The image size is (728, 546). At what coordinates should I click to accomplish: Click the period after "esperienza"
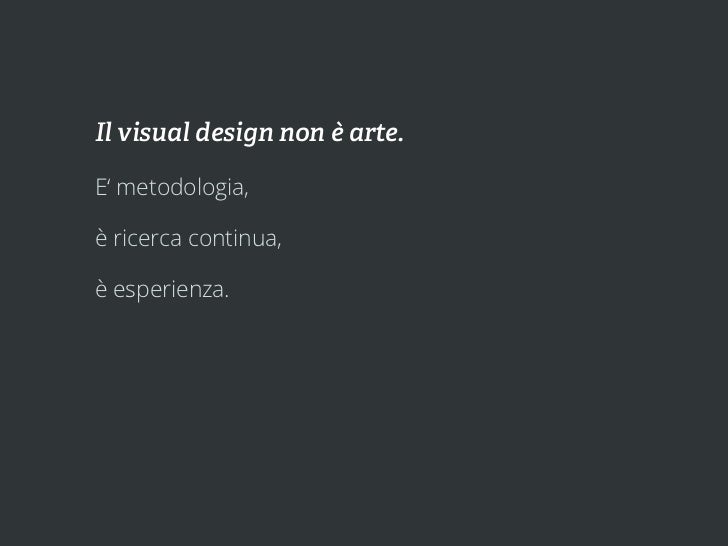click(227, 296)
